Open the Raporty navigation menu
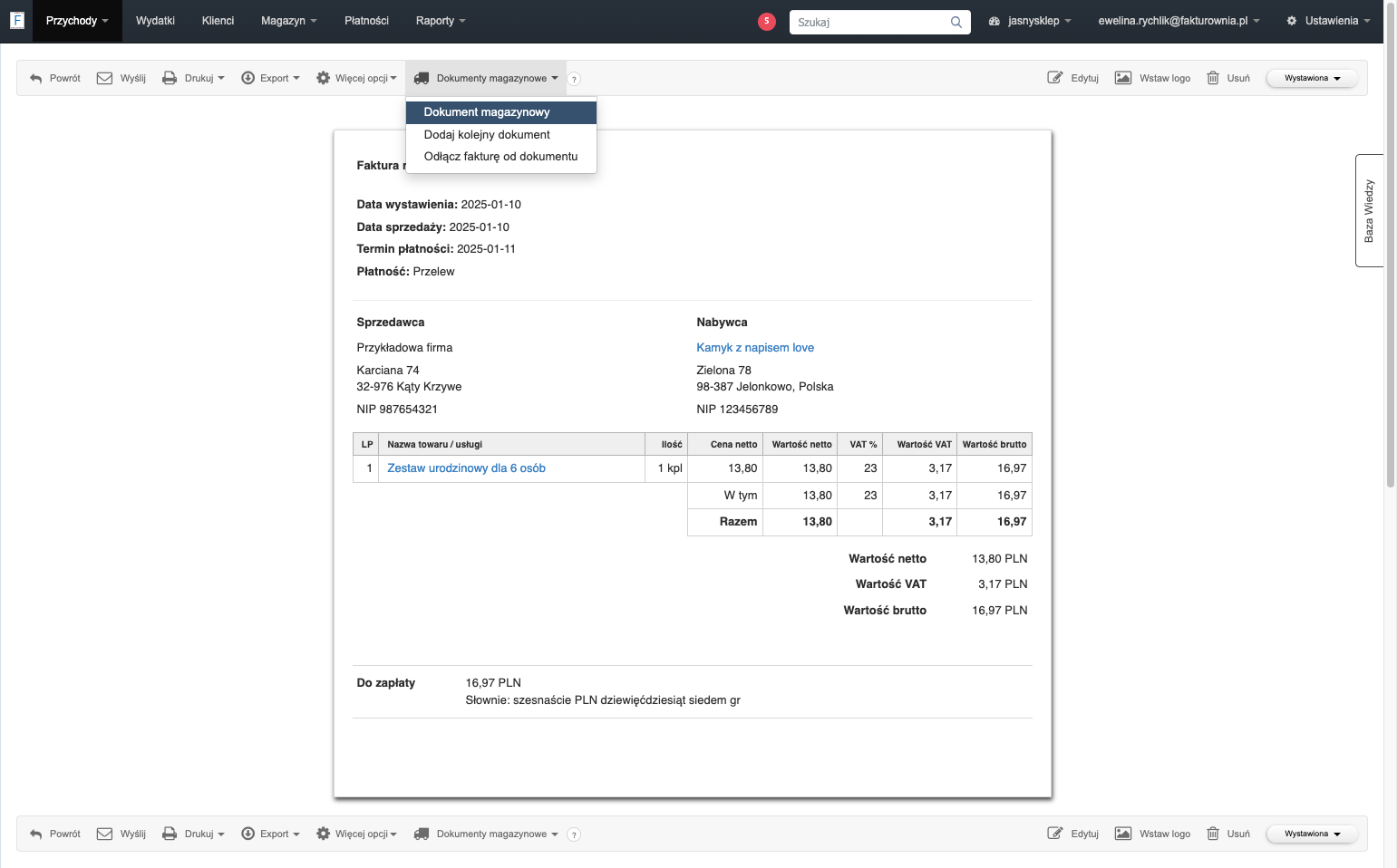Screen dimensions: 1397x868 [441, 21]
